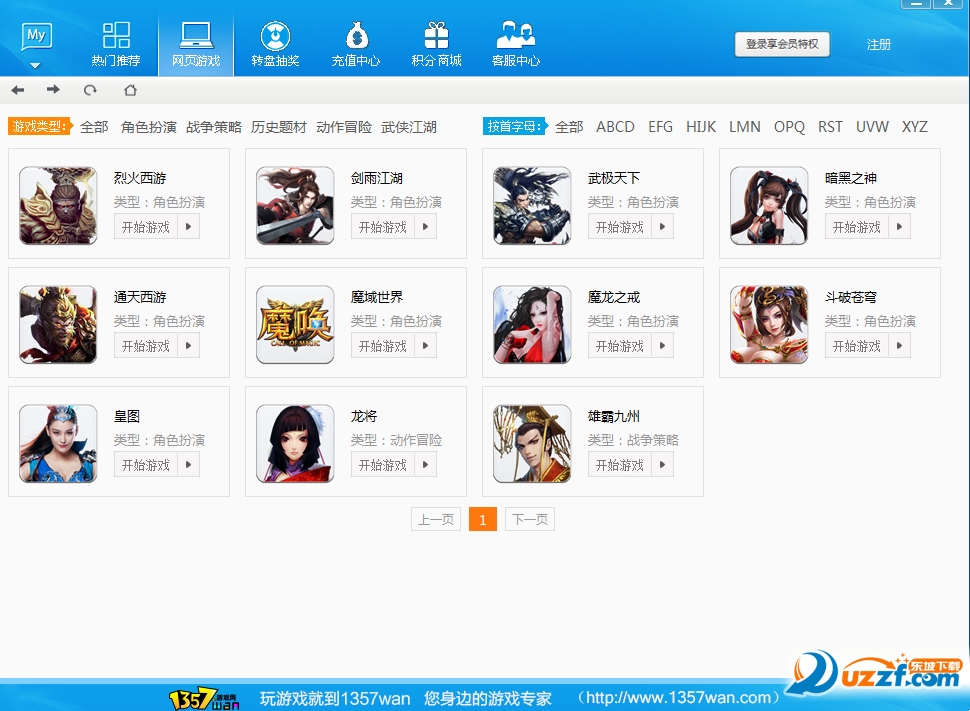Screen dimensions: 970x711
Task: Select the 网页游戏 tab
Action: pos(196,44)
